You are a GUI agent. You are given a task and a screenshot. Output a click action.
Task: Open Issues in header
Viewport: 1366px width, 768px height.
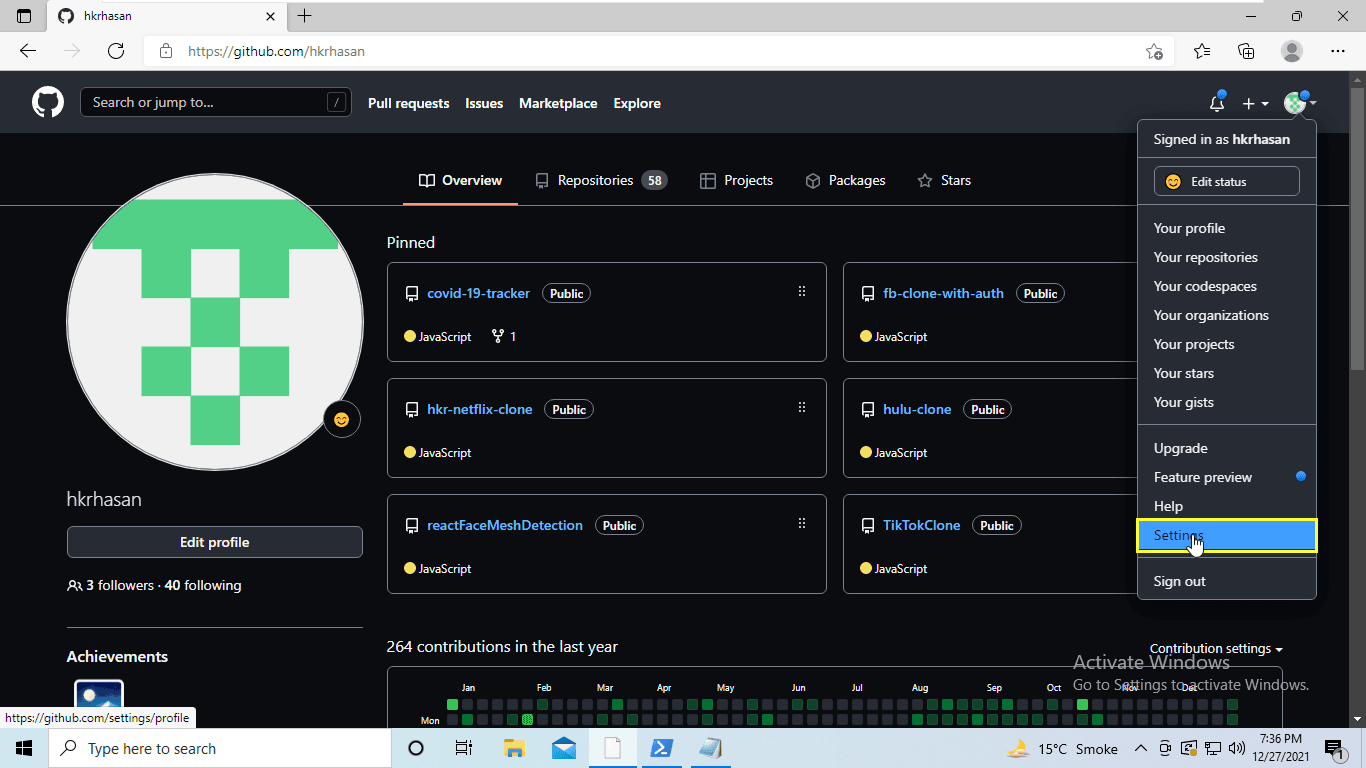point(484,103)
